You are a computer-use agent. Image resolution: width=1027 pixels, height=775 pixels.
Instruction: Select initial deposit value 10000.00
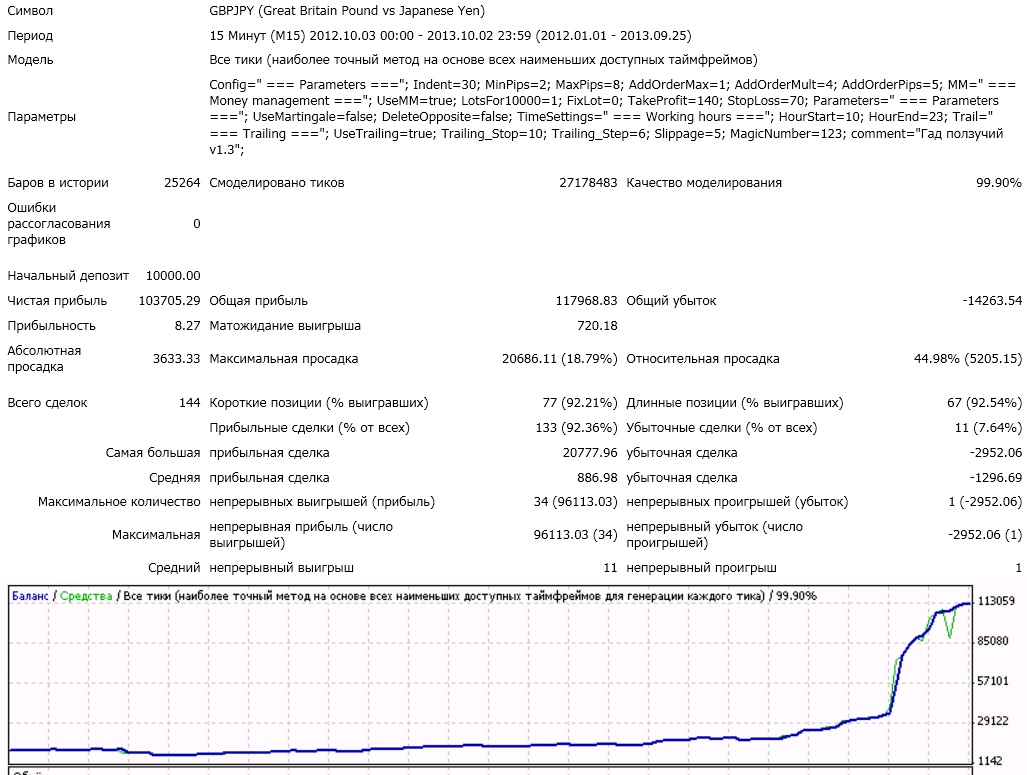coord(173,276)
